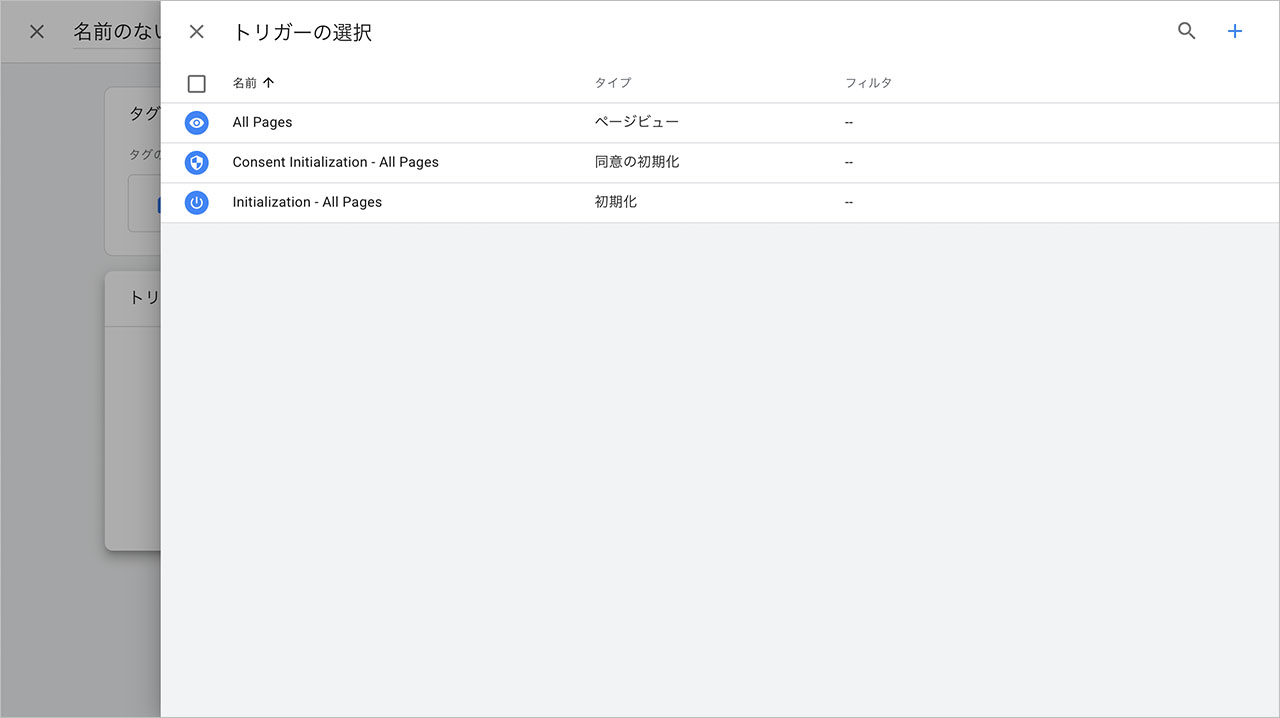Viewport: 1280px width, 718px height.
Task: Open the trigger search with the magnifier icon
Action: click(1186, 31)
